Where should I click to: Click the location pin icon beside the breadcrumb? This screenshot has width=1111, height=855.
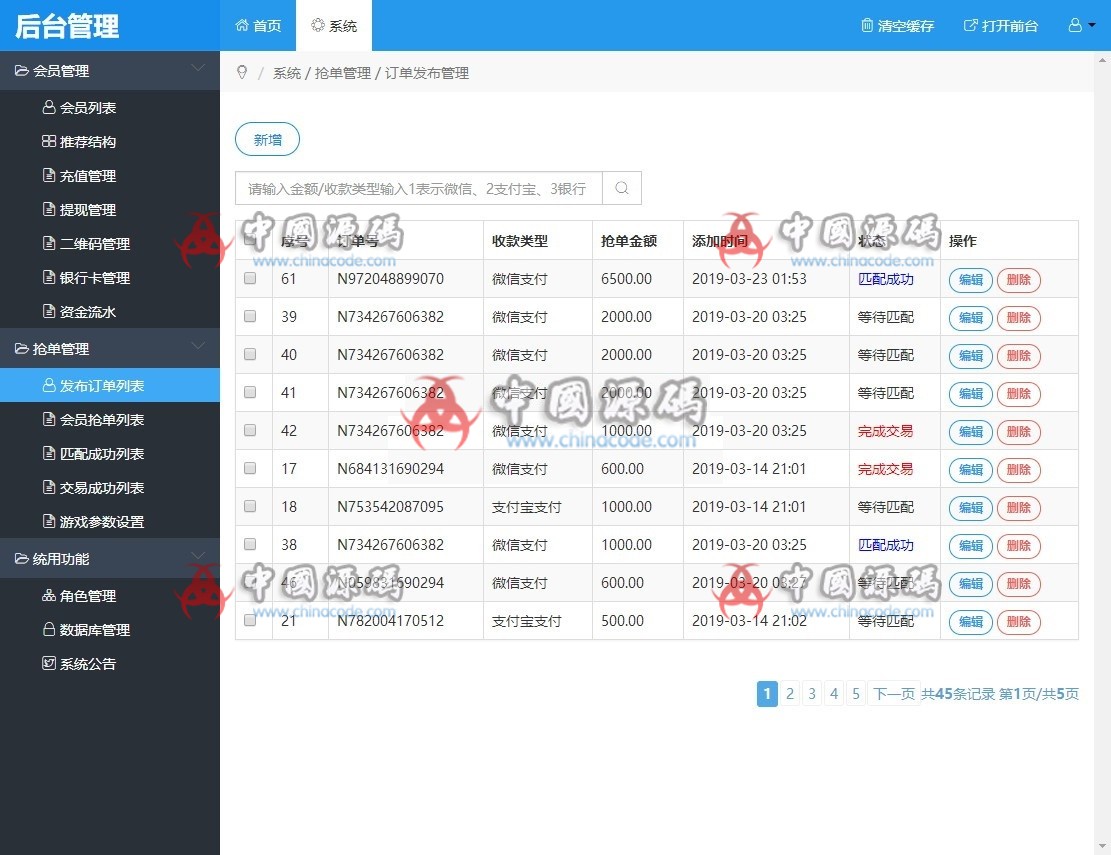(x=240, y=72)
